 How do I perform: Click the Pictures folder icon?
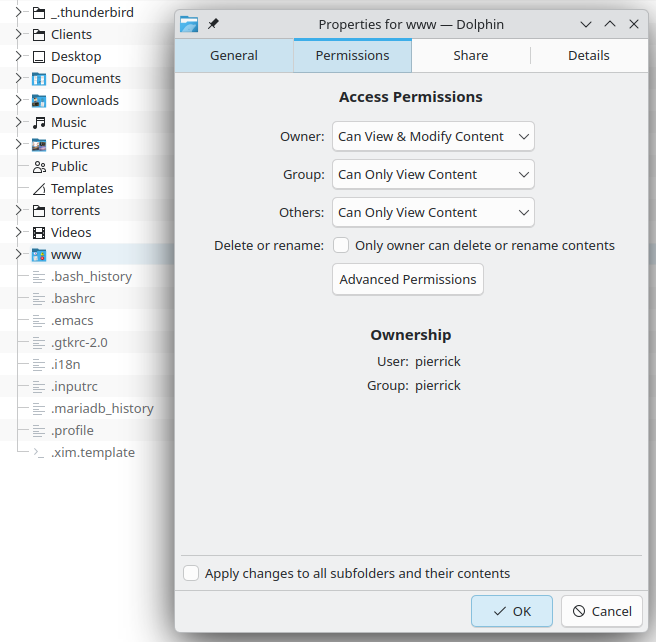coord(39,145)
